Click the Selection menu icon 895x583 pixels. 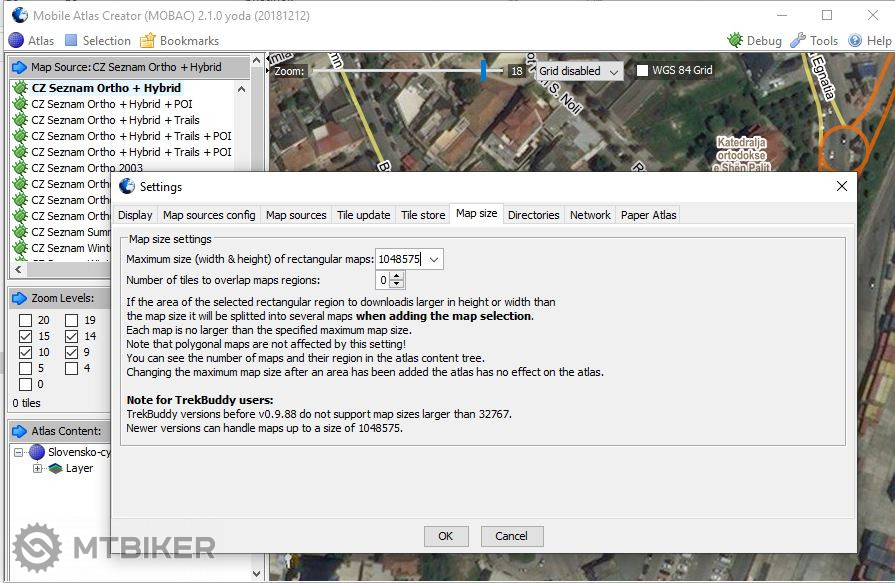pyautogui.click(x=71, y=41)
